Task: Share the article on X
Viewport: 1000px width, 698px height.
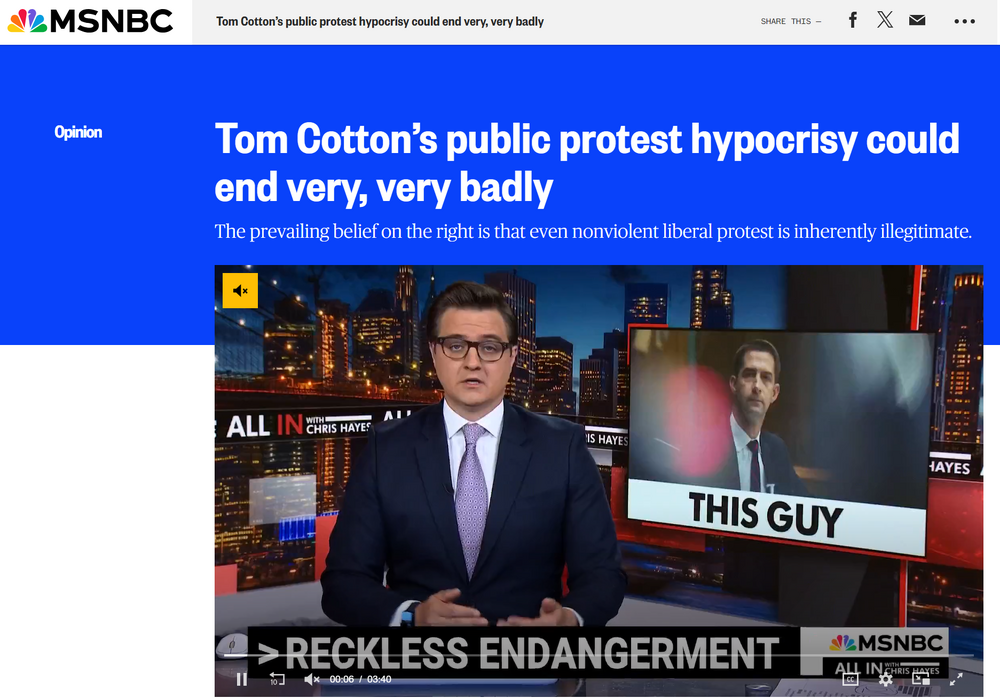Action: pos(885,20)
